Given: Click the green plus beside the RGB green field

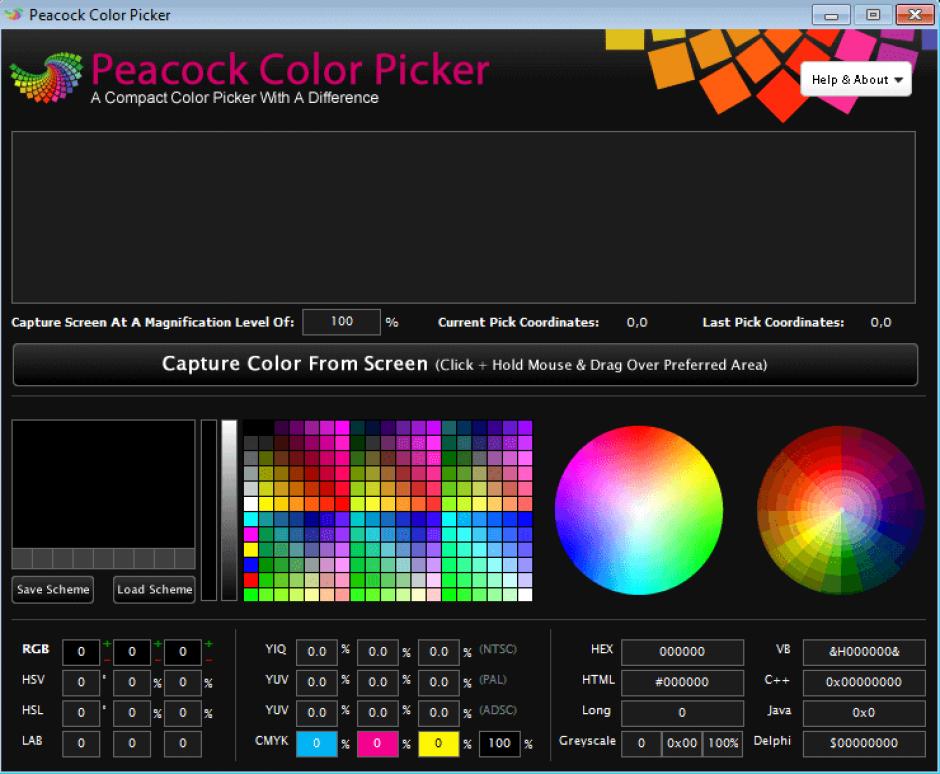Looking at the screenshot, I should pos(158,644).
